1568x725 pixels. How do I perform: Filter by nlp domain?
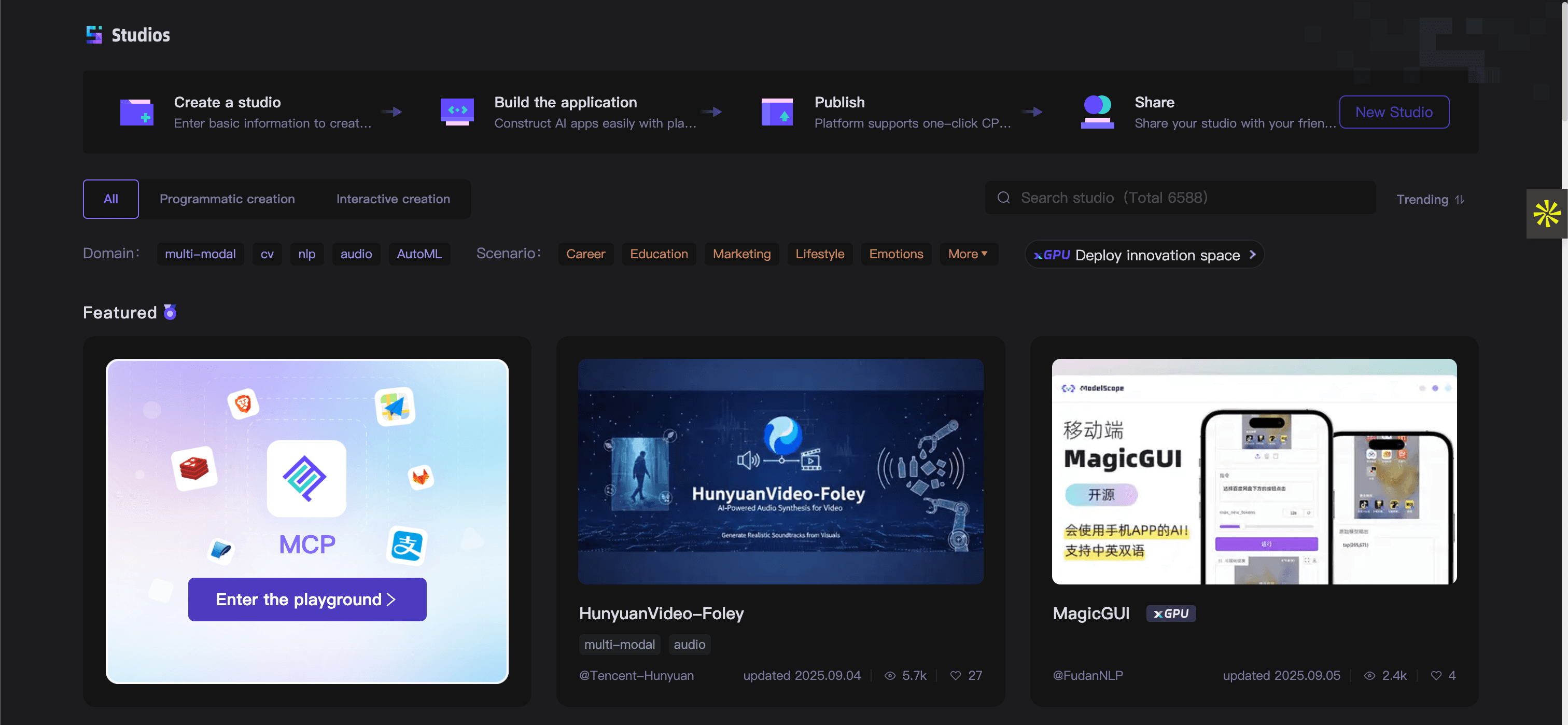pos(307,254)
